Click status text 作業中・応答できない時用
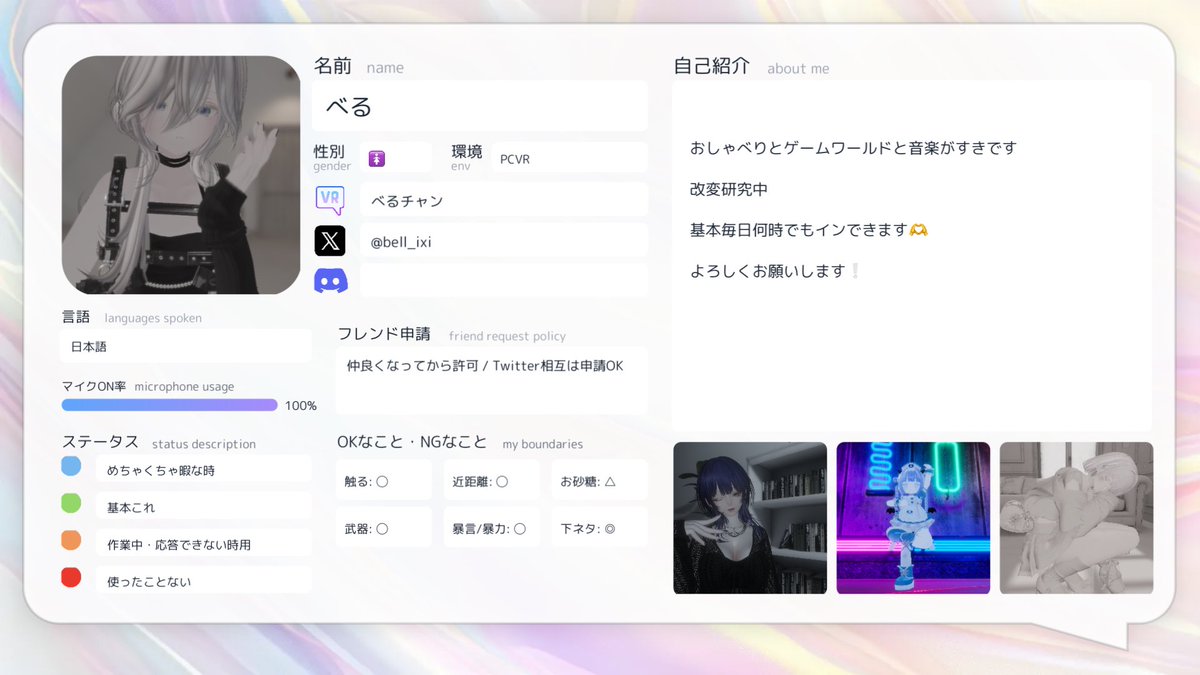1200x675 pixels. point(179,545)
